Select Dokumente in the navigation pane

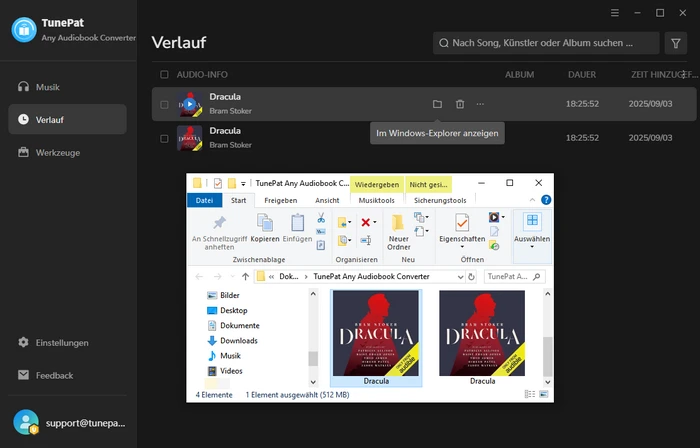tap(233, 325)
